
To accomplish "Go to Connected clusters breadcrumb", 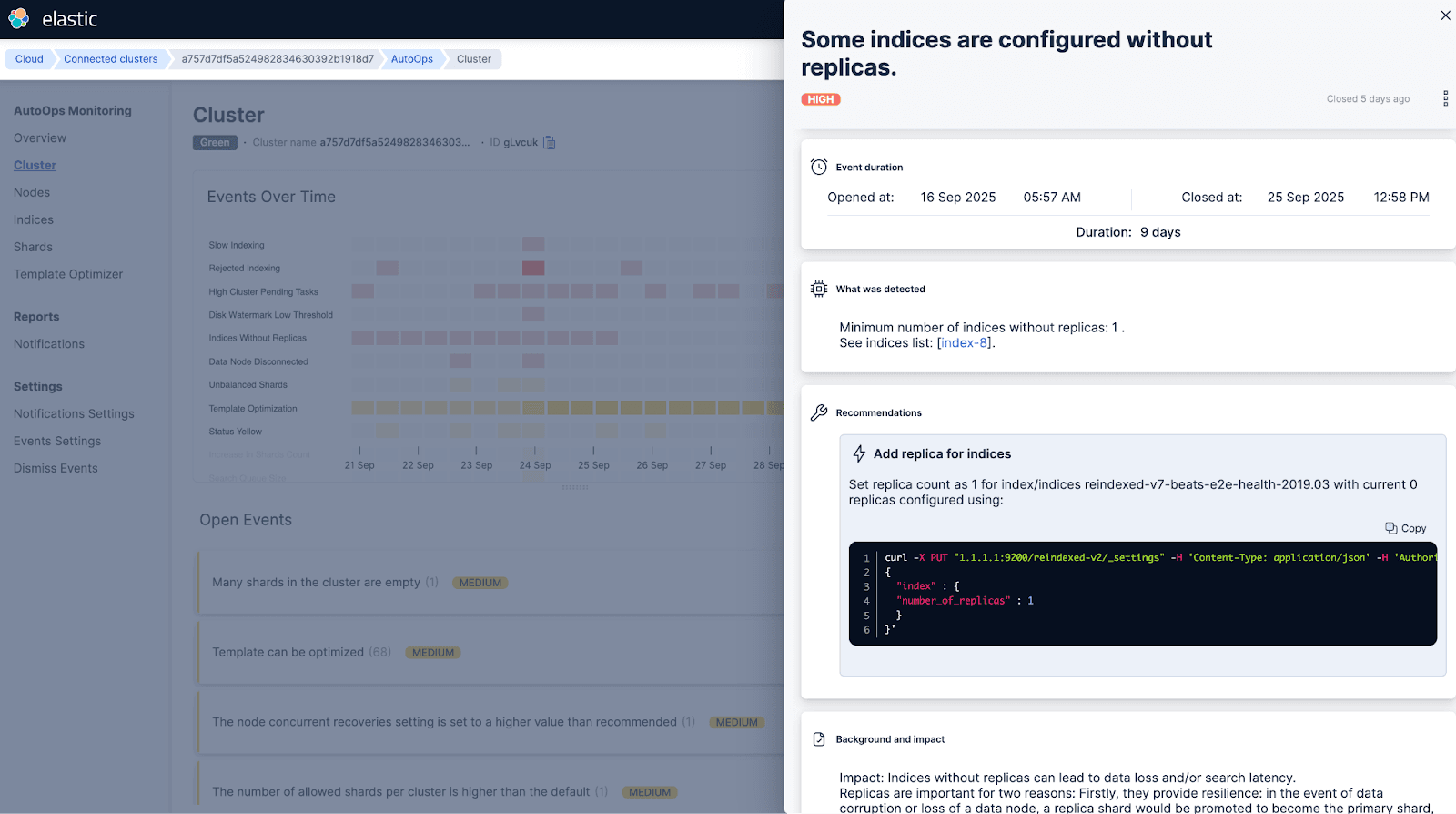I will coord(110,59).
